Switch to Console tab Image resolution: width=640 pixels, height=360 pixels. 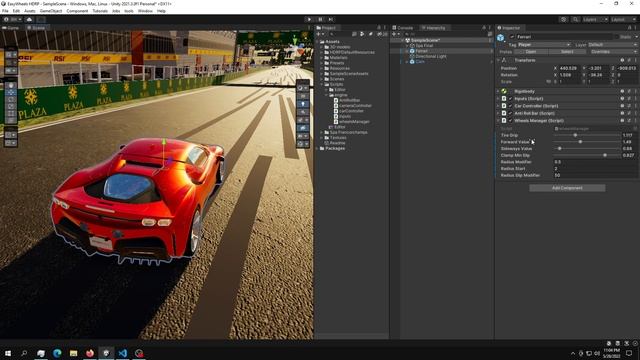click(402, 28)
